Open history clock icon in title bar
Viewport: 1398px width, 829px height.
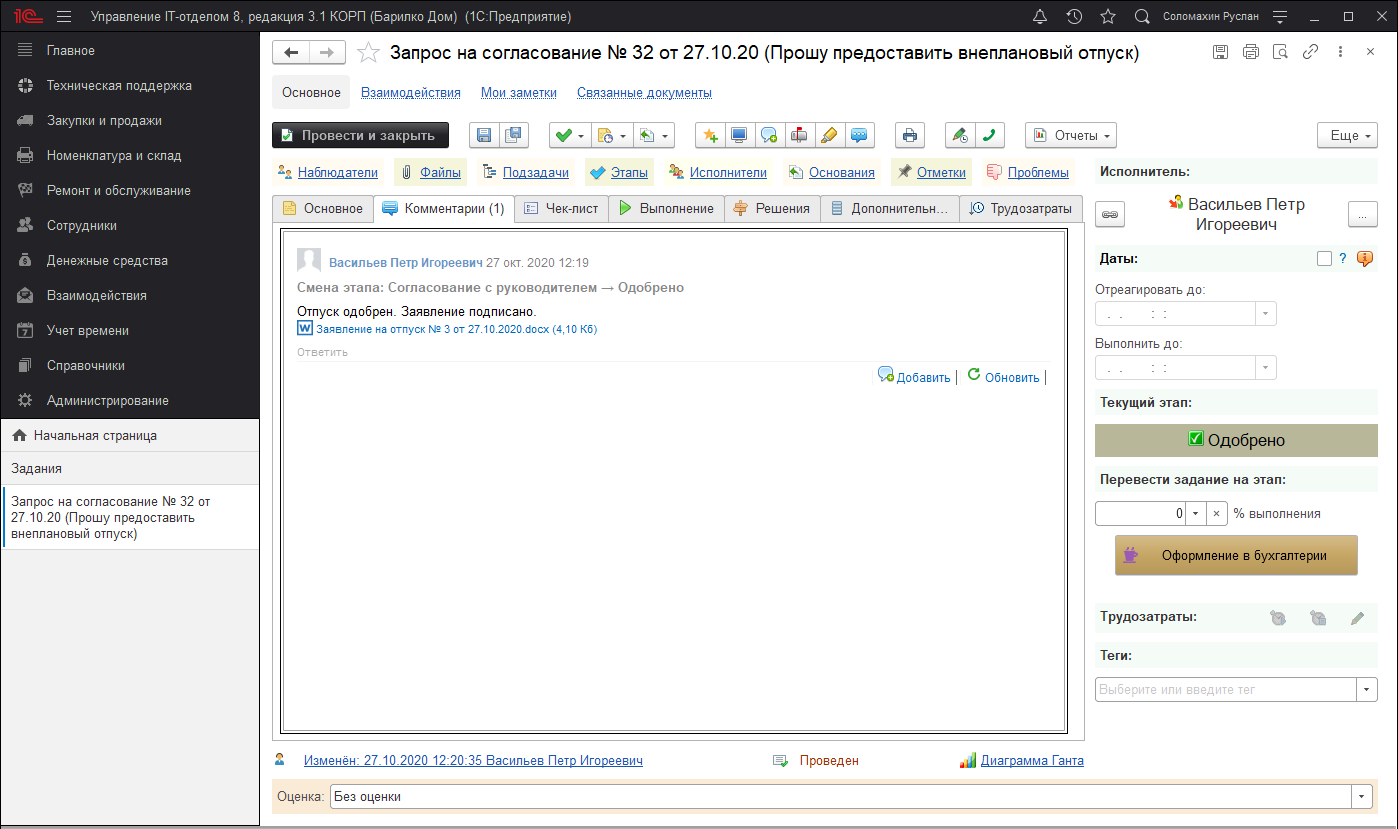pos(1074,17)
